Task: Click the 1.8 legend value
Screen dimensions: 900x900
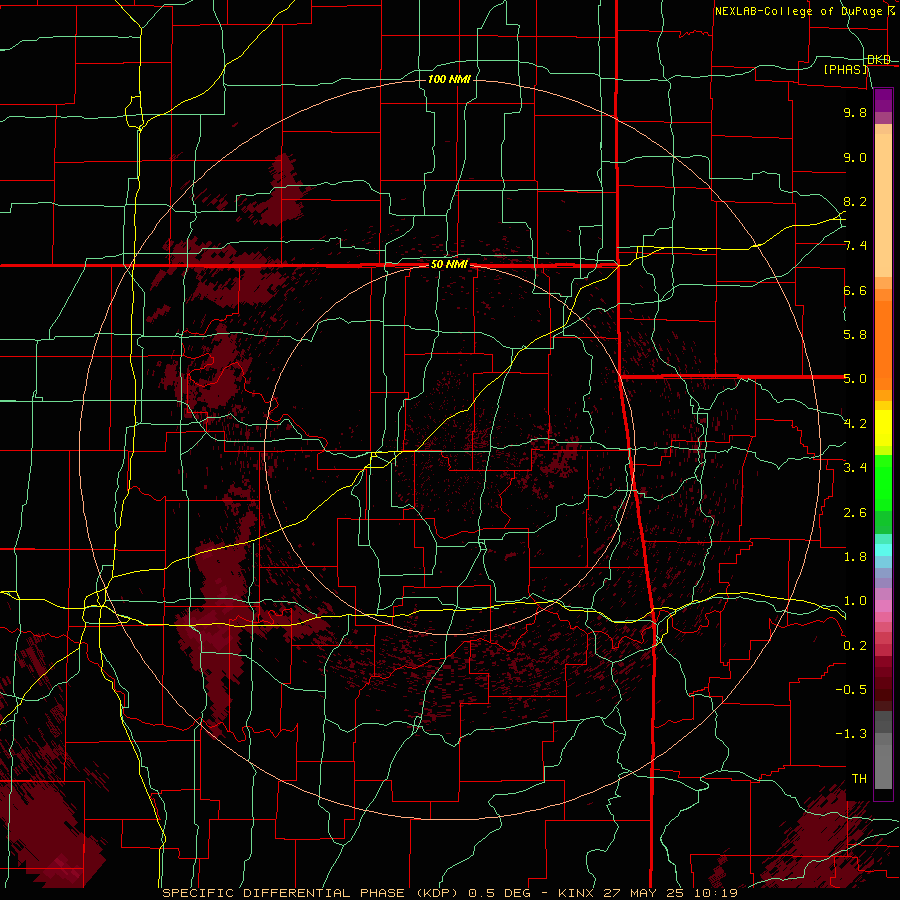Action: click(x=855, y=557)
